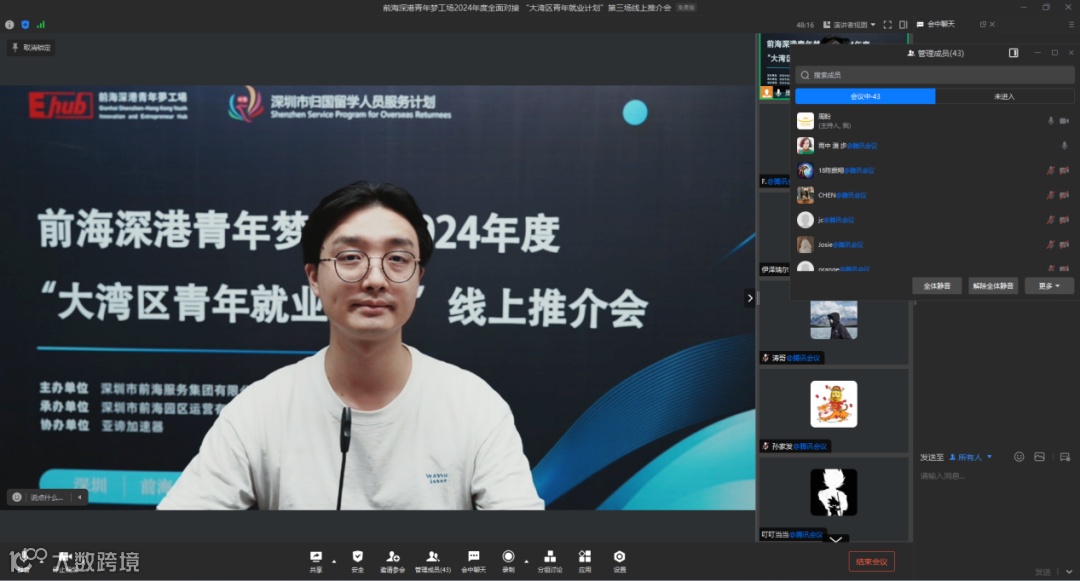This screenshot has width=1080, height=581.
Task: Click Unpin video (取消锁定) button
Action: pos(31,47)
